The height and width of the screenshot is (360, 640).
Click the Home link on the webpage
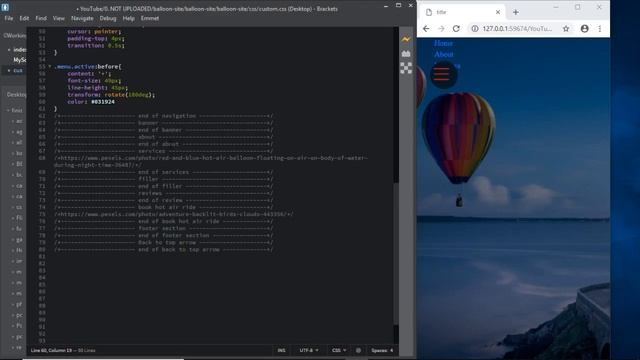443,43
